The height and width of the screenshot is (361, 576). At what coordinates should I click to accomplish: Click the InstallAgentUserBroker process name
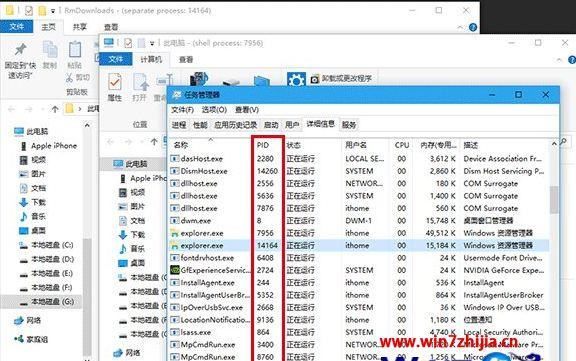point(215,295)
